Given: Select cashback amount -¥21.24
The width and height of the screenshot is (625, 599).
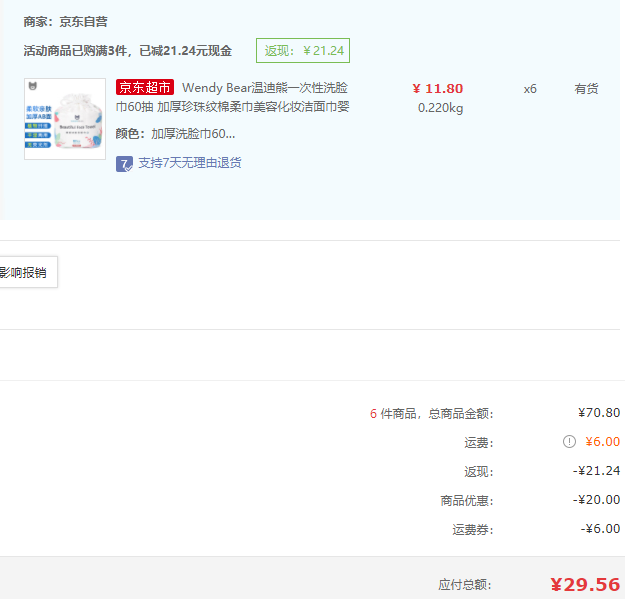Looking at the screenshot, I should click(596, 471).
